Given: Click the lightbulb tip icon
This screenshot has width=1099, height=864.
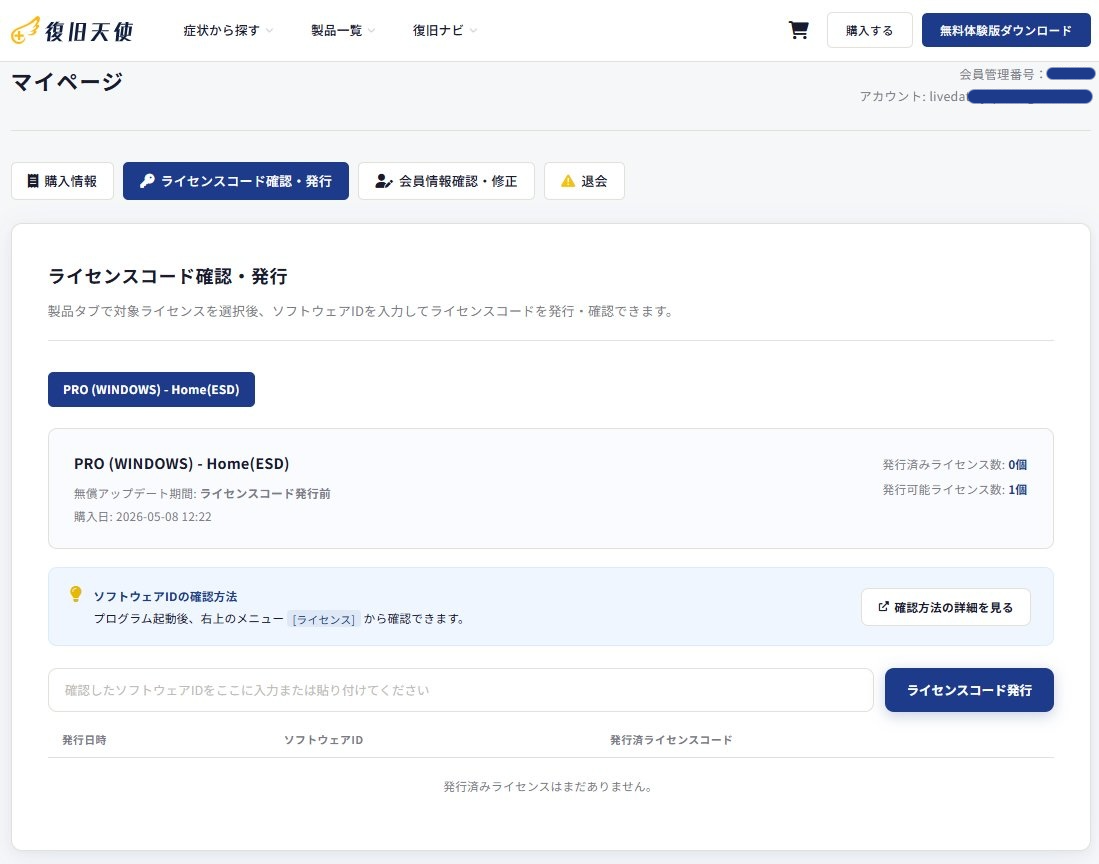Looking at the screenshot, I should (x=76, y=594).
